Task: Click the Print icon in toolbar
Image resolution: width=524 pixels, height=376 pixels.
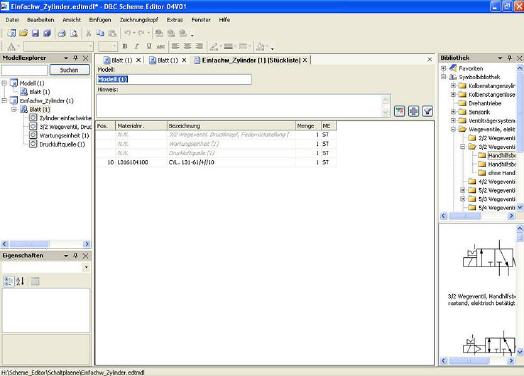Action: (x=61, y=33)
